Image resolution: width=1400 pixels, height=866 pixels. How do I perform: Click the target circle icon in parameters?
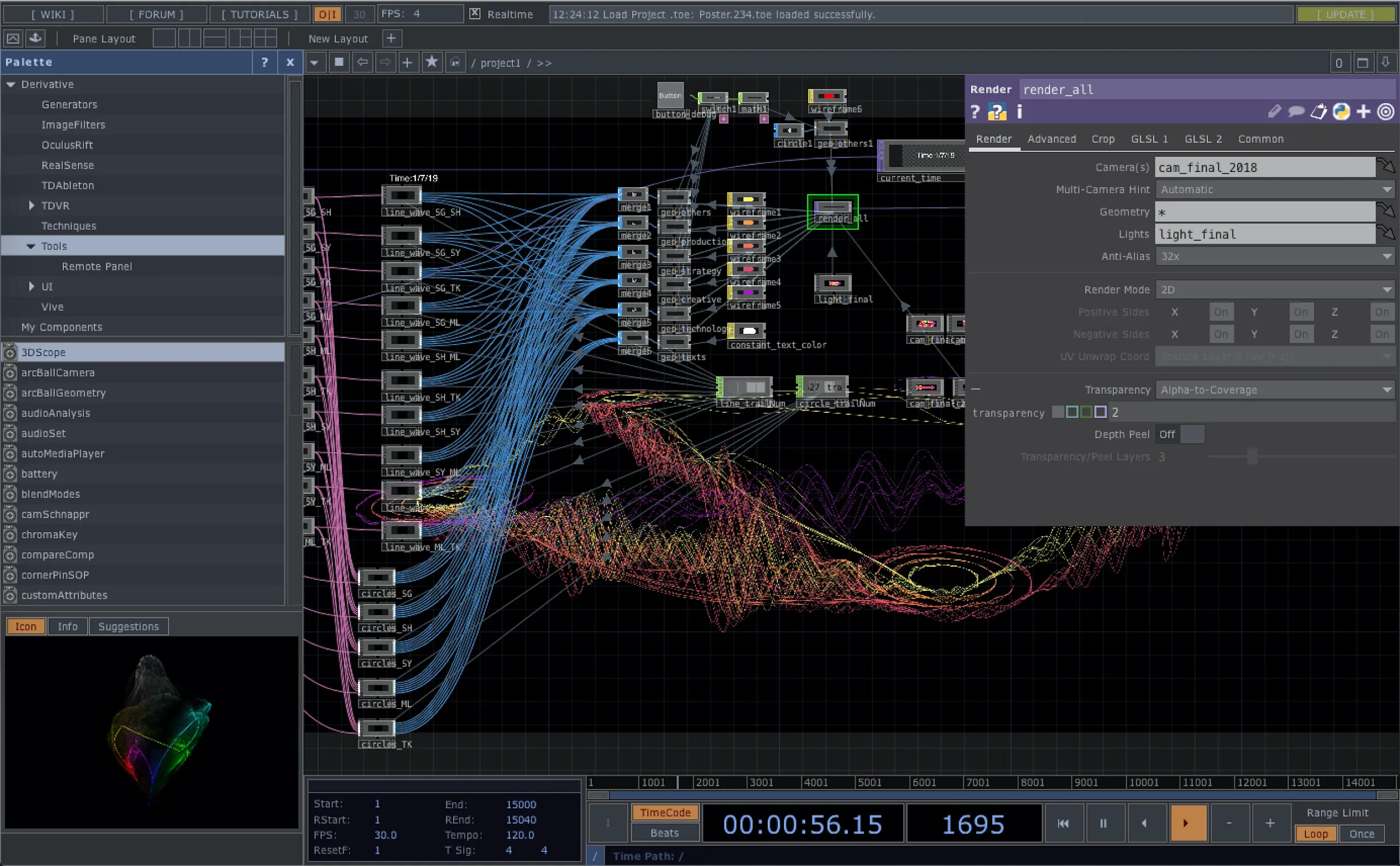pos(1385,111)
